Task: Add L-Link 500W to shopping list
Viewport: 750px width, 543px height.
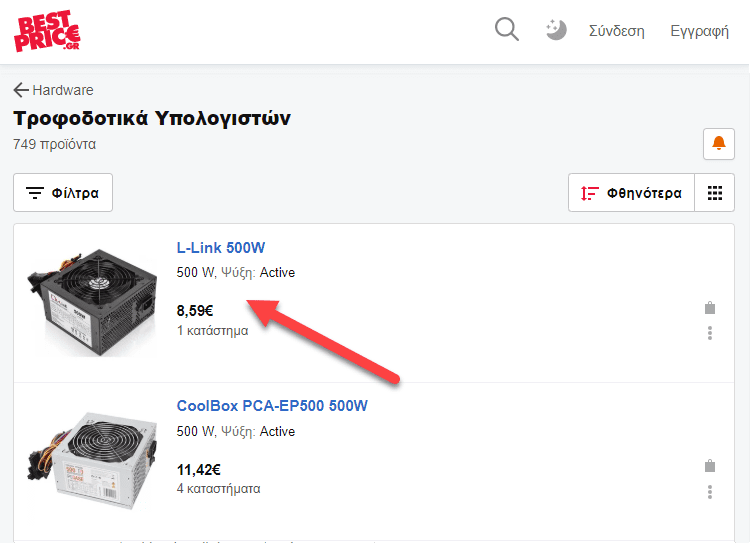Action: click(710, 308)
